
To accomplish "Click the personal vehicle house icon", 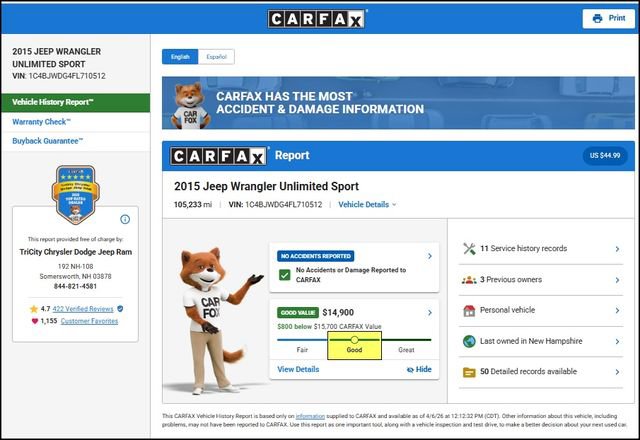I will pyautogui.click(x=468, y=310).
